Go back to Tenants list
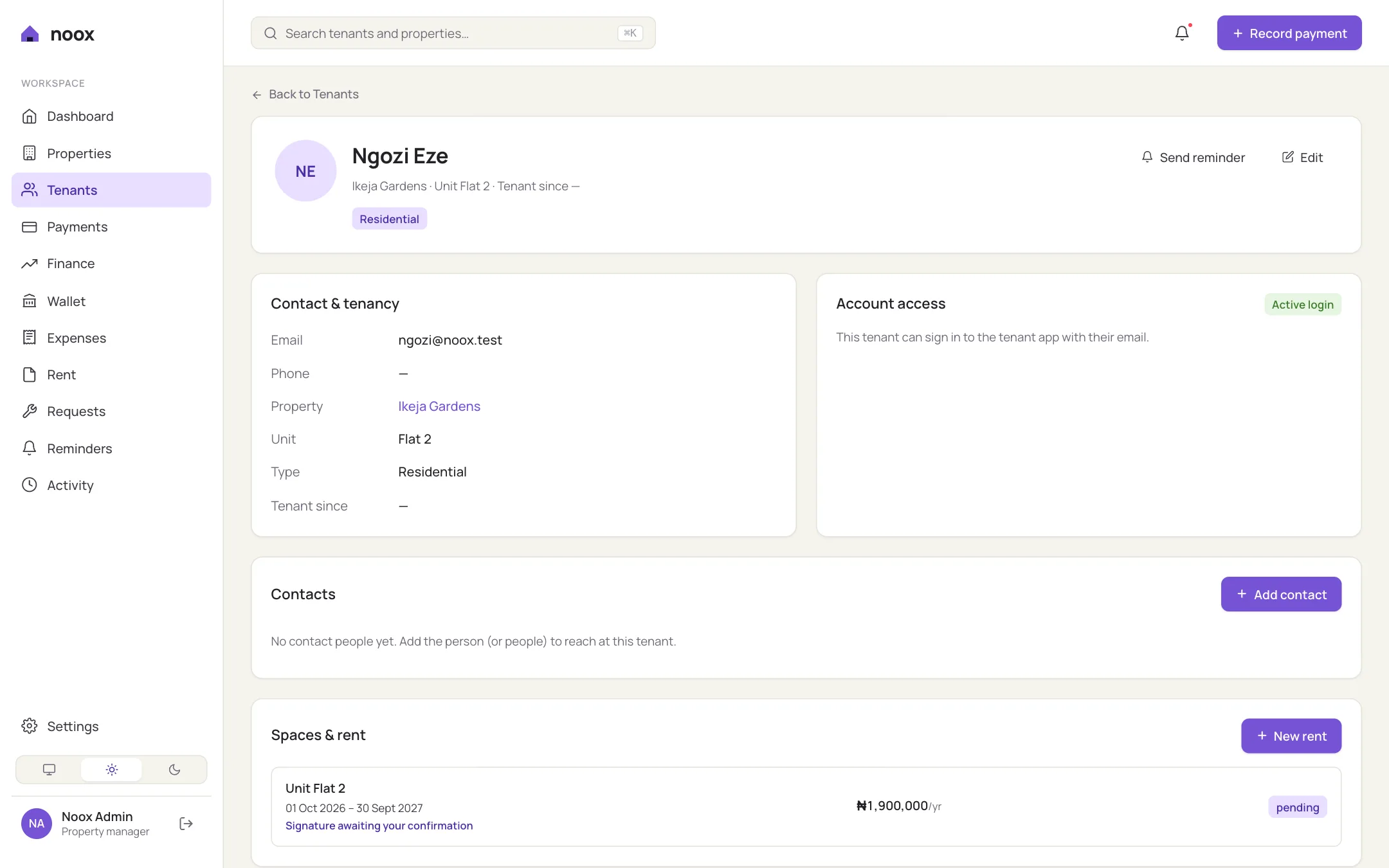Viewport: 1389px width, 868px height. [305, 95]
